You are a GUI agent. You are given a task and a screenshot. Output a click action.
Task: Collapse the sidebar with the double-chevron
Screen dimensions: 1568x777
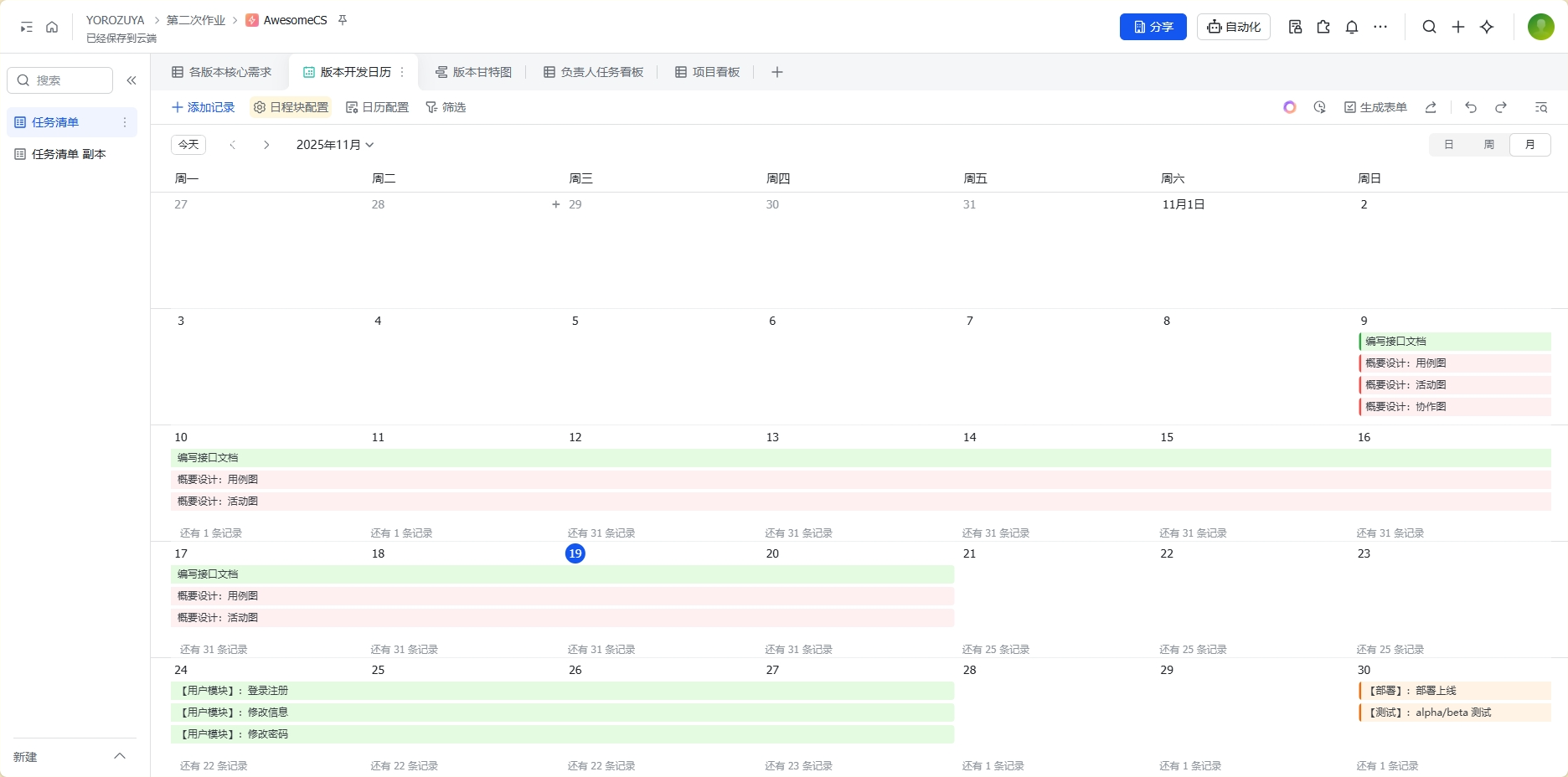(x=132, y=80)
